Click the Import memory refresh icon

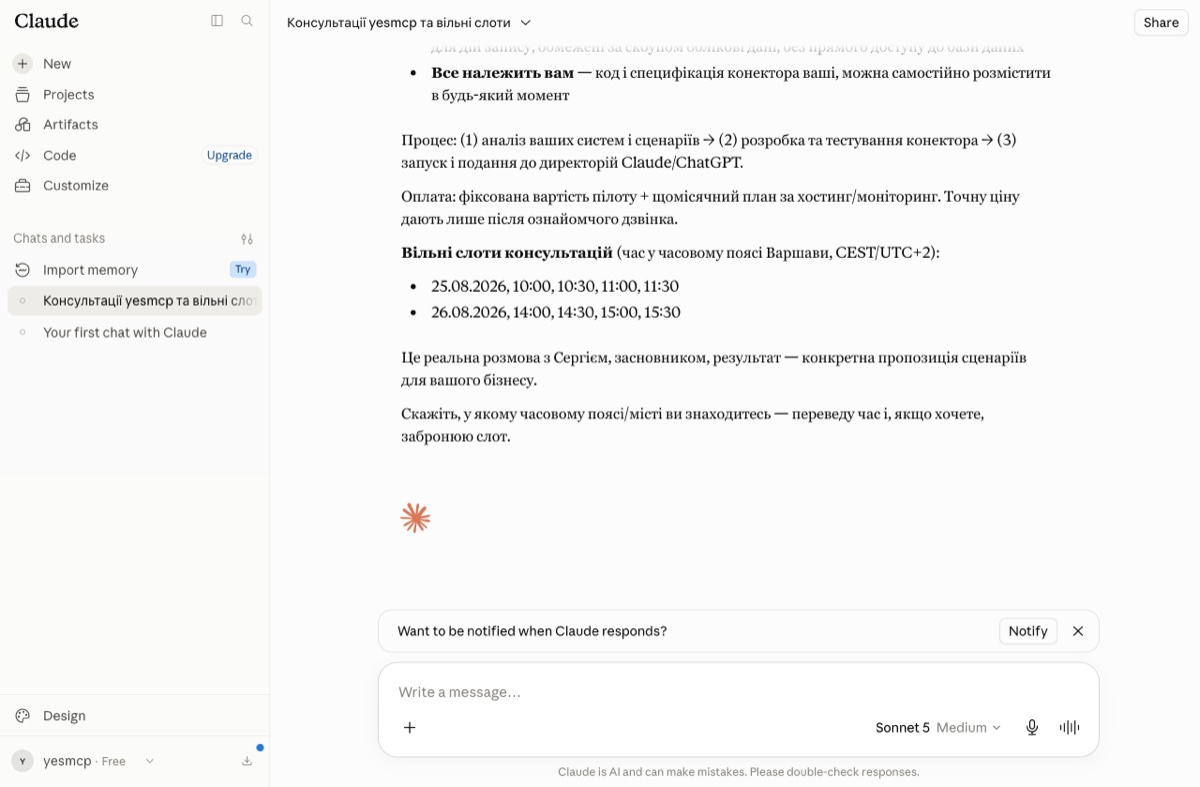click(x=22, y=269)
